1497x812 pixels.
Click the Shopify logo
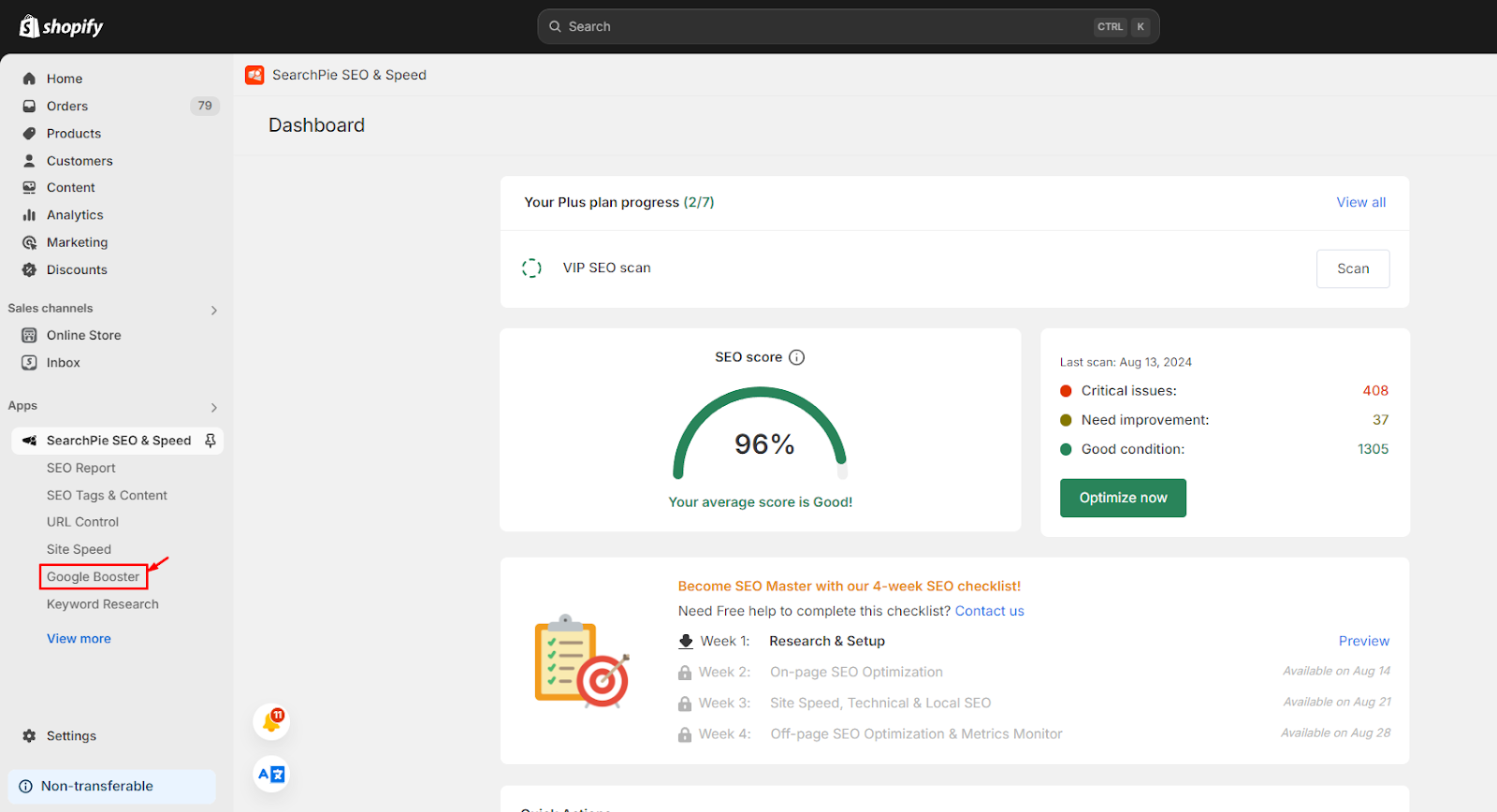[x=62, y=26]
